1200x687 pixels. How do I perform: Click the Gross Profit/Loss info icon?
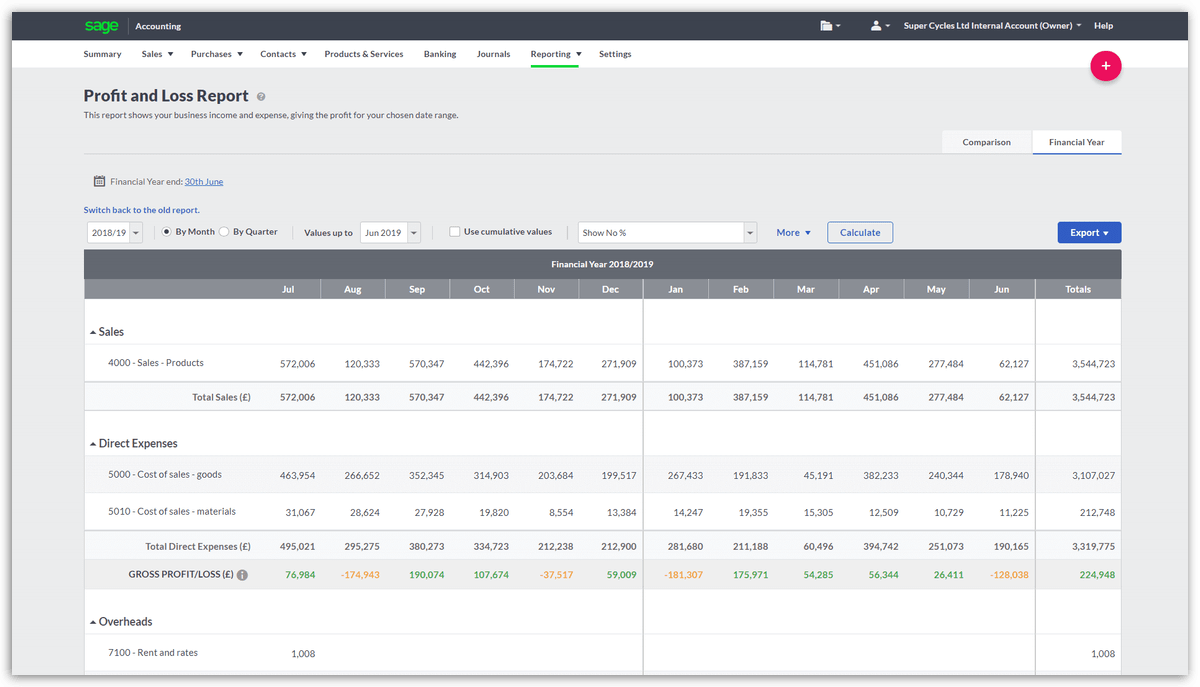tap(242, 575)
